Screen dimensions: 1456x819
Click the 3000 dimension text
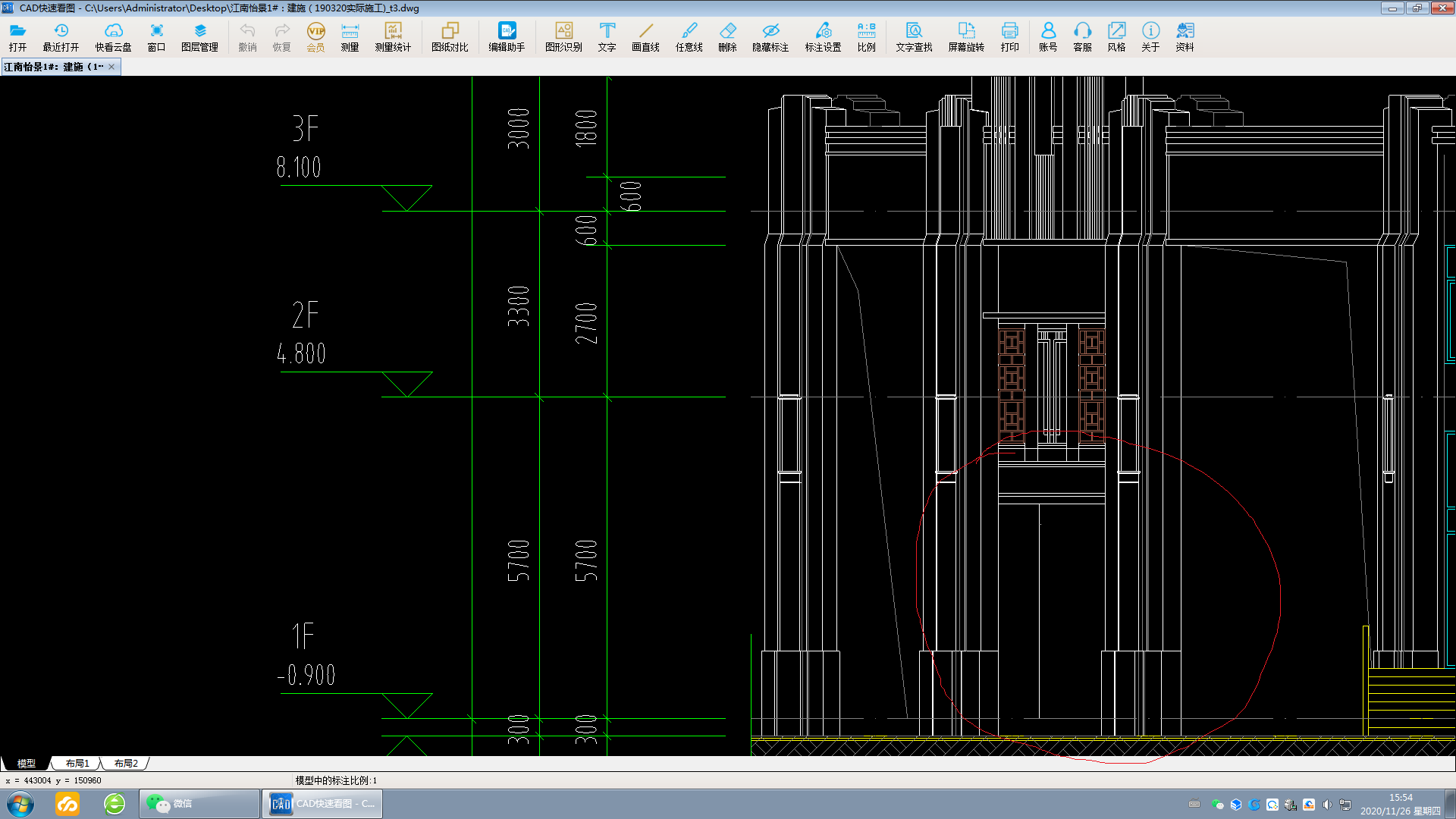(x=519, y=128)
